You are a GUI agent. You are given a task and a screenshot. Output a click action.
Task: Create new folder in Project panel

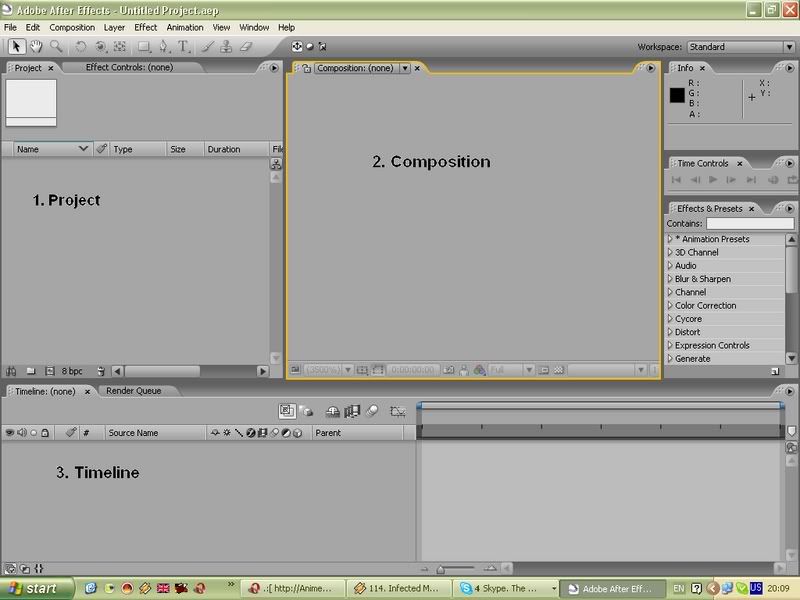(31, 371)
